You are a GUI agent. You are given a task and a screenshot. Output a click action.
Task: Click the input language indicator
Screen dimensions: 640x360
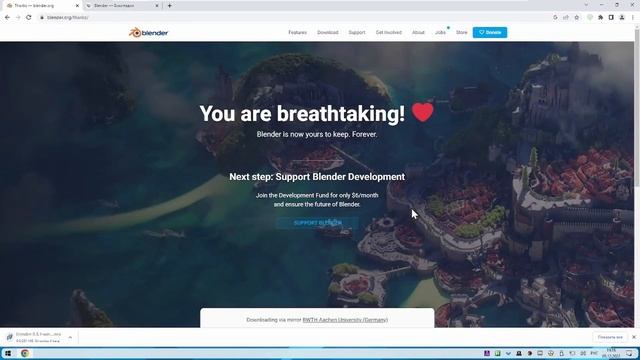(594, 353)
